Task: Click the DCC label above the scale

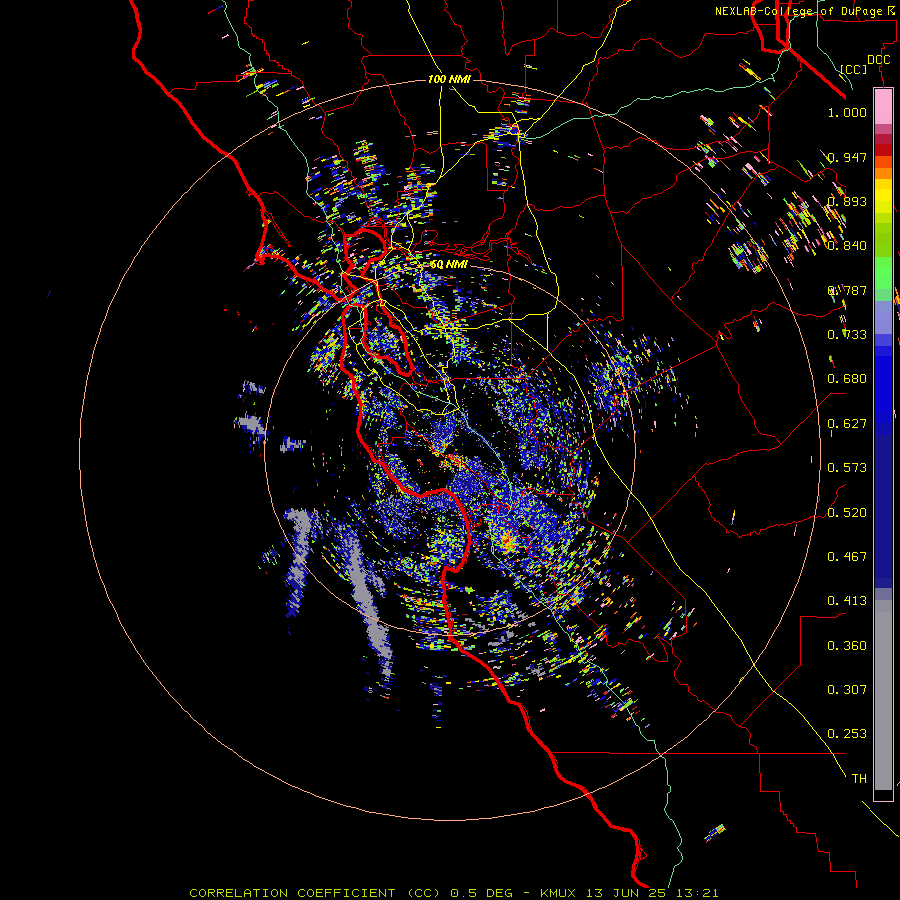Action: (878, 60)
